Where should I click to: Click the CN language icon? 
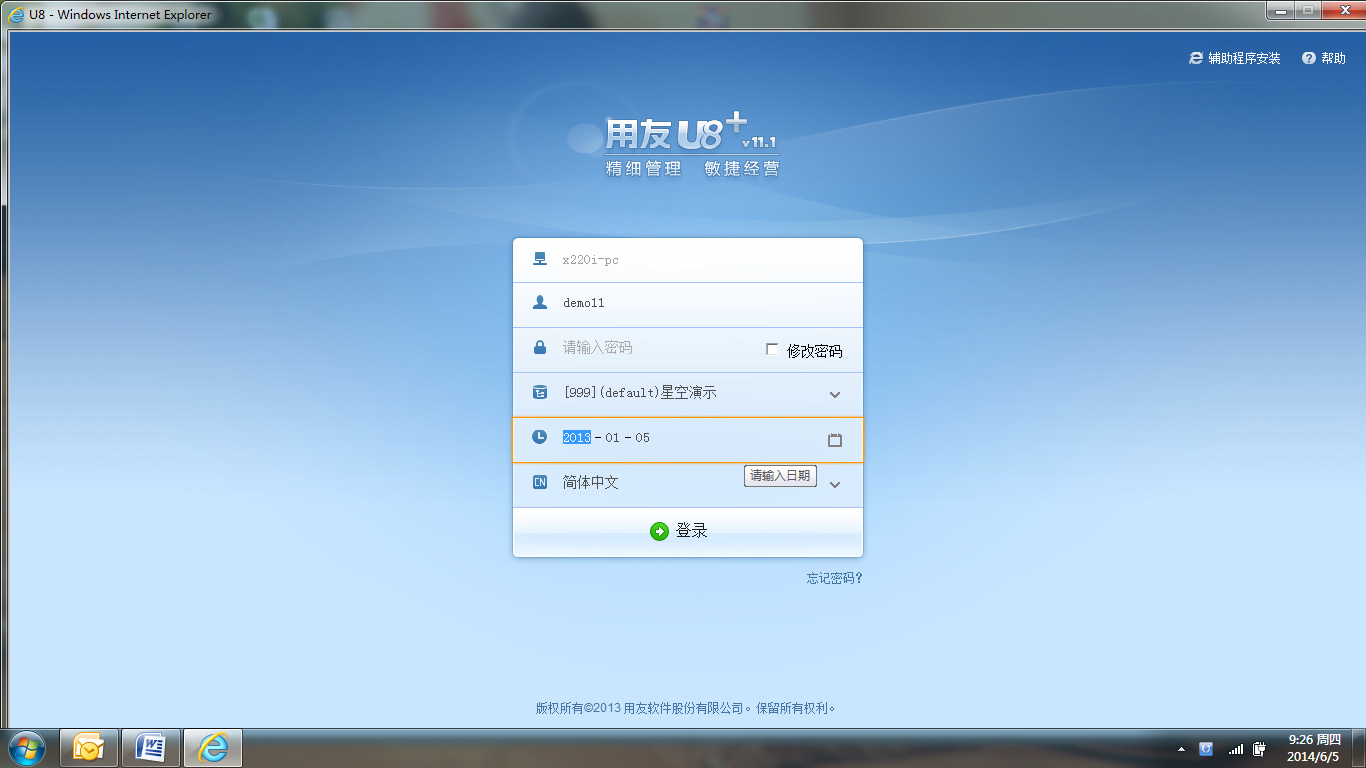click(x=540, y=482)
